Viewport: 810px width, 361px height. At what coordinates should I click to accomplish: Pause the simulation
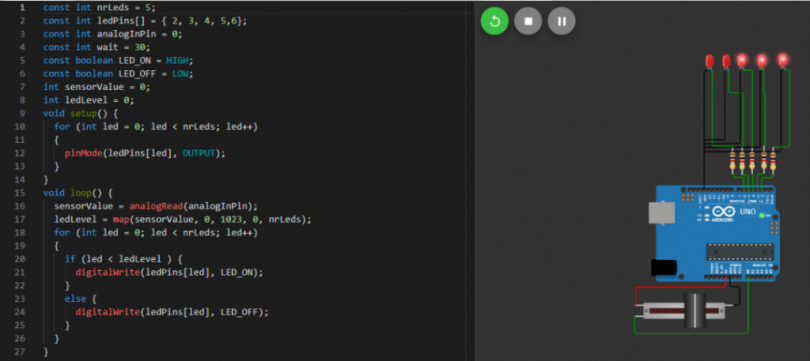click(562, 21)
